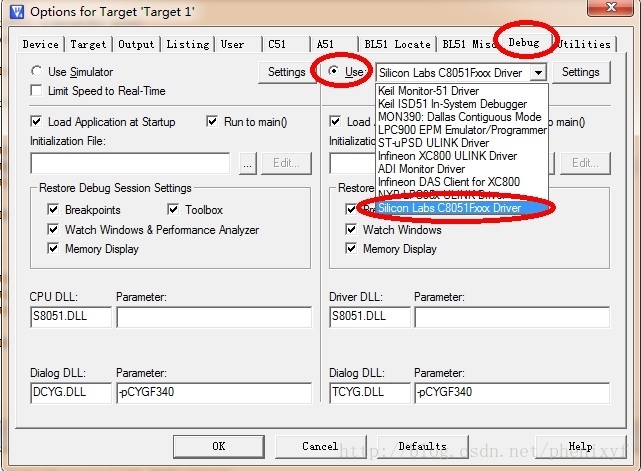The image size is (641, 471).
Task: Confirm with the OK button
Action: [219, 446]
